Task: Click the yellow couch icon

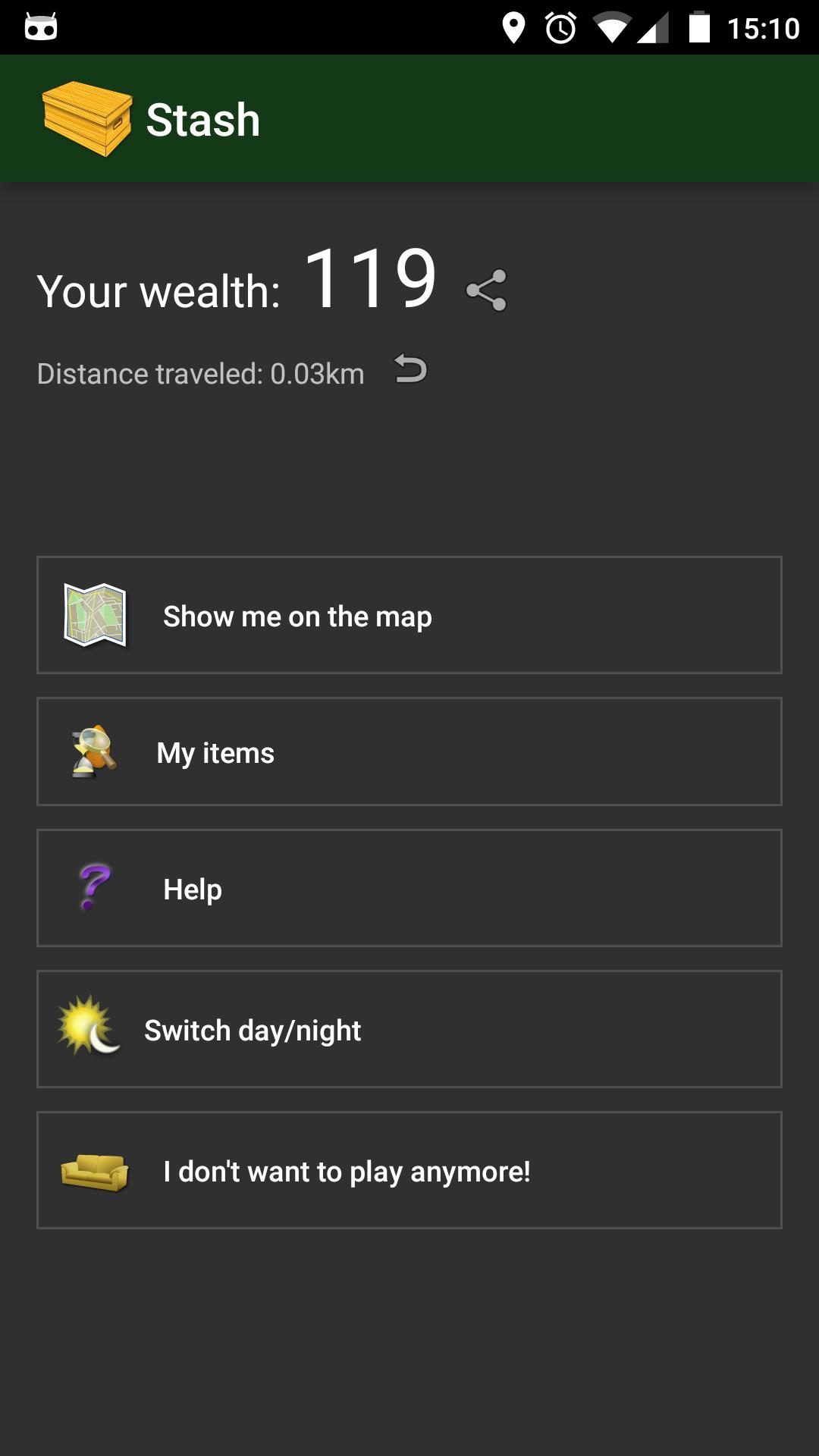Action: click(95, 1171)
